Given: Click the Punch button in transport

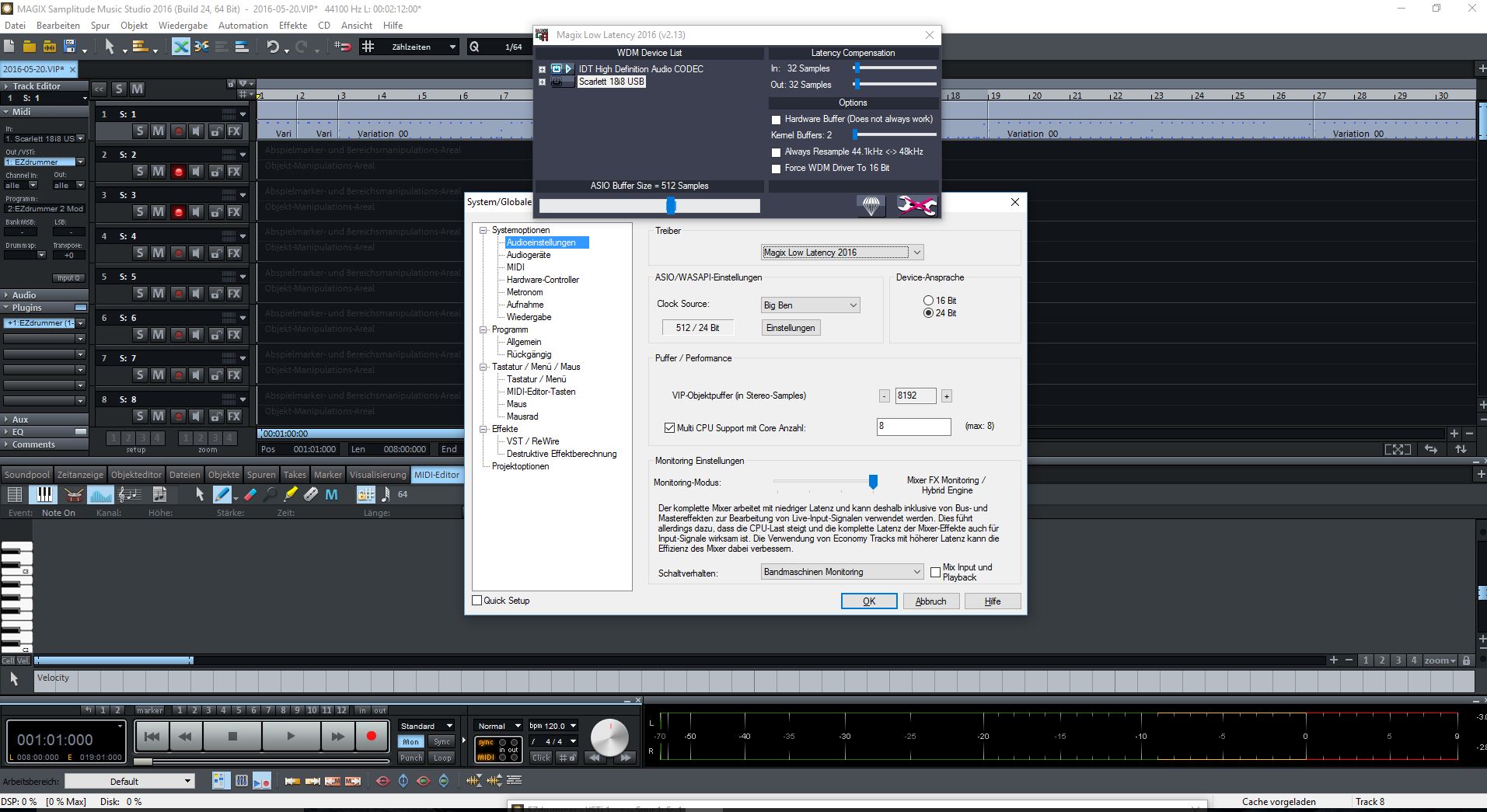Looking at the screenshot, I should pos(411,758).
